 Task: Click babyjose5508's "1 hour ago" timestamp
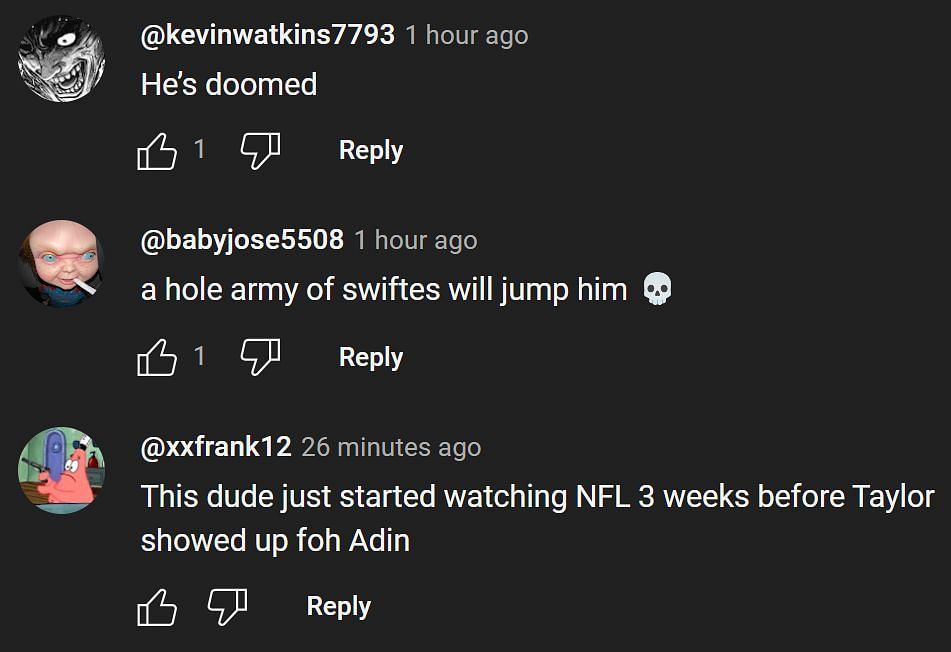pyautogui.click(x=415, y=241)
